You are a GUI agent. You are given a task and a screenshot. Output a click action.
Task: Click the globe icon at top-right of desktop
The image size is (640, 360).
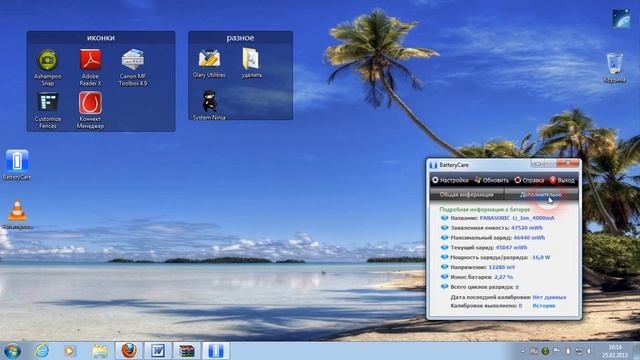[621, 18]
